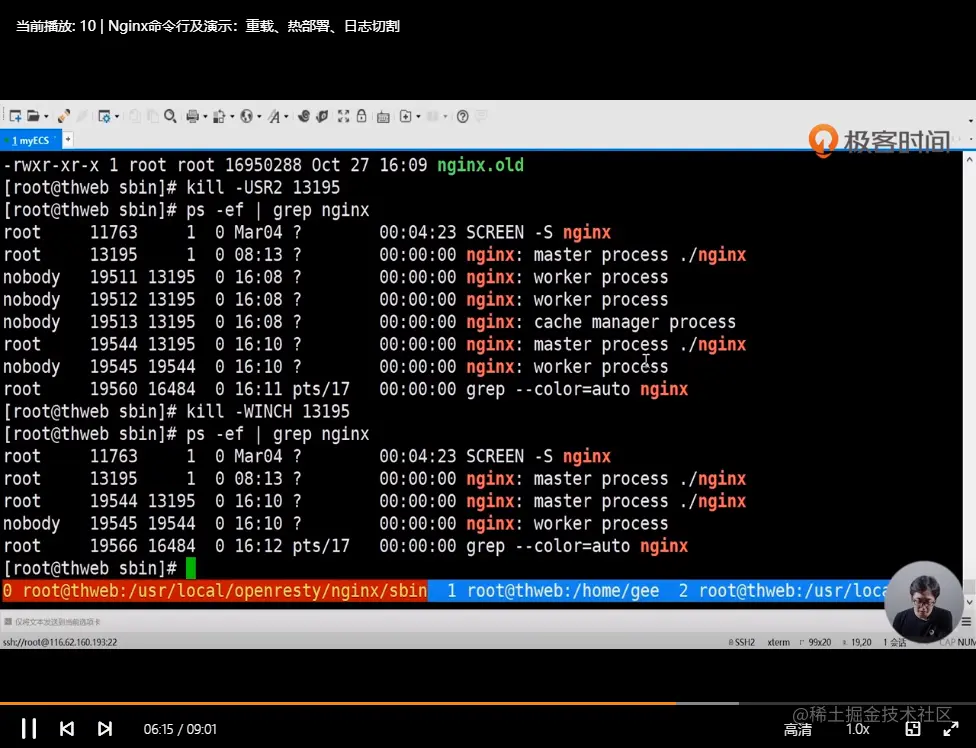Click the '06:15 / 09:01' time display
The width and height of the screenshot is (976, 748).
[x=180, y=729]
